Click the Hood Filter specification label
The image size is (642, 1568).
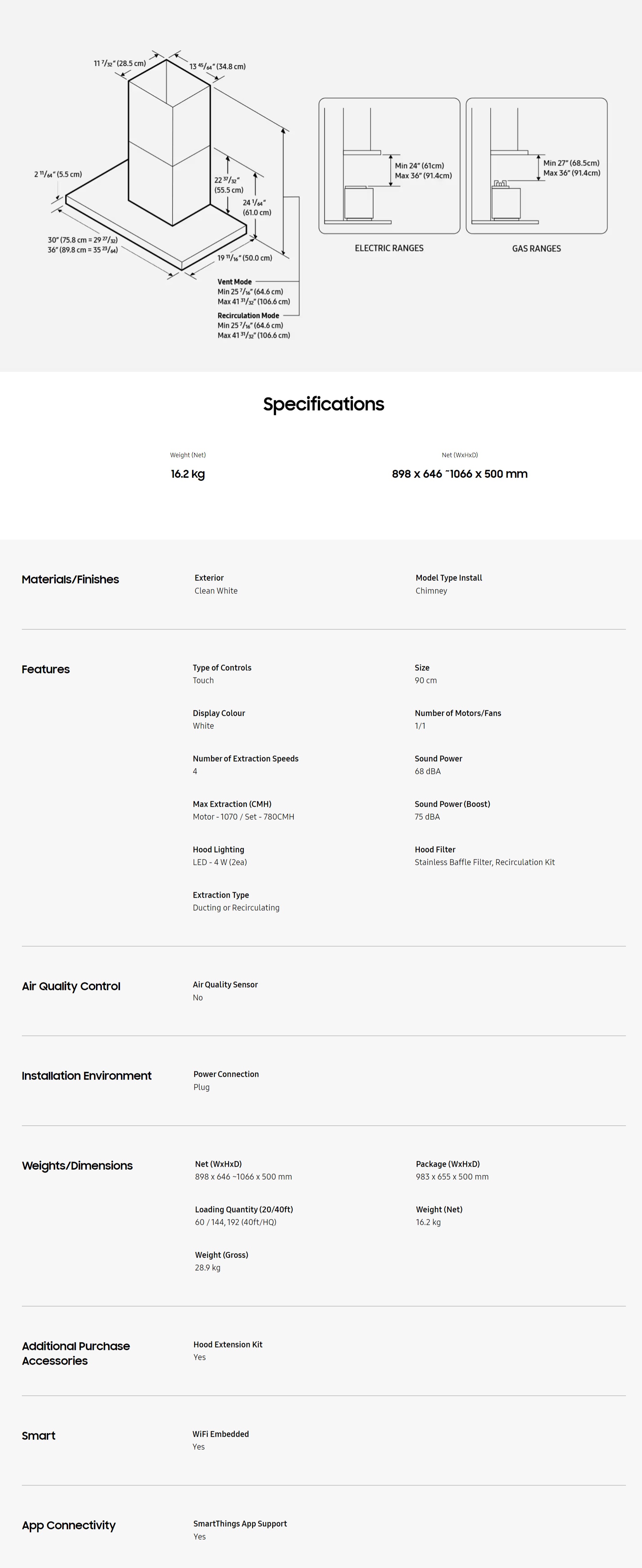[x=435, y=850]
